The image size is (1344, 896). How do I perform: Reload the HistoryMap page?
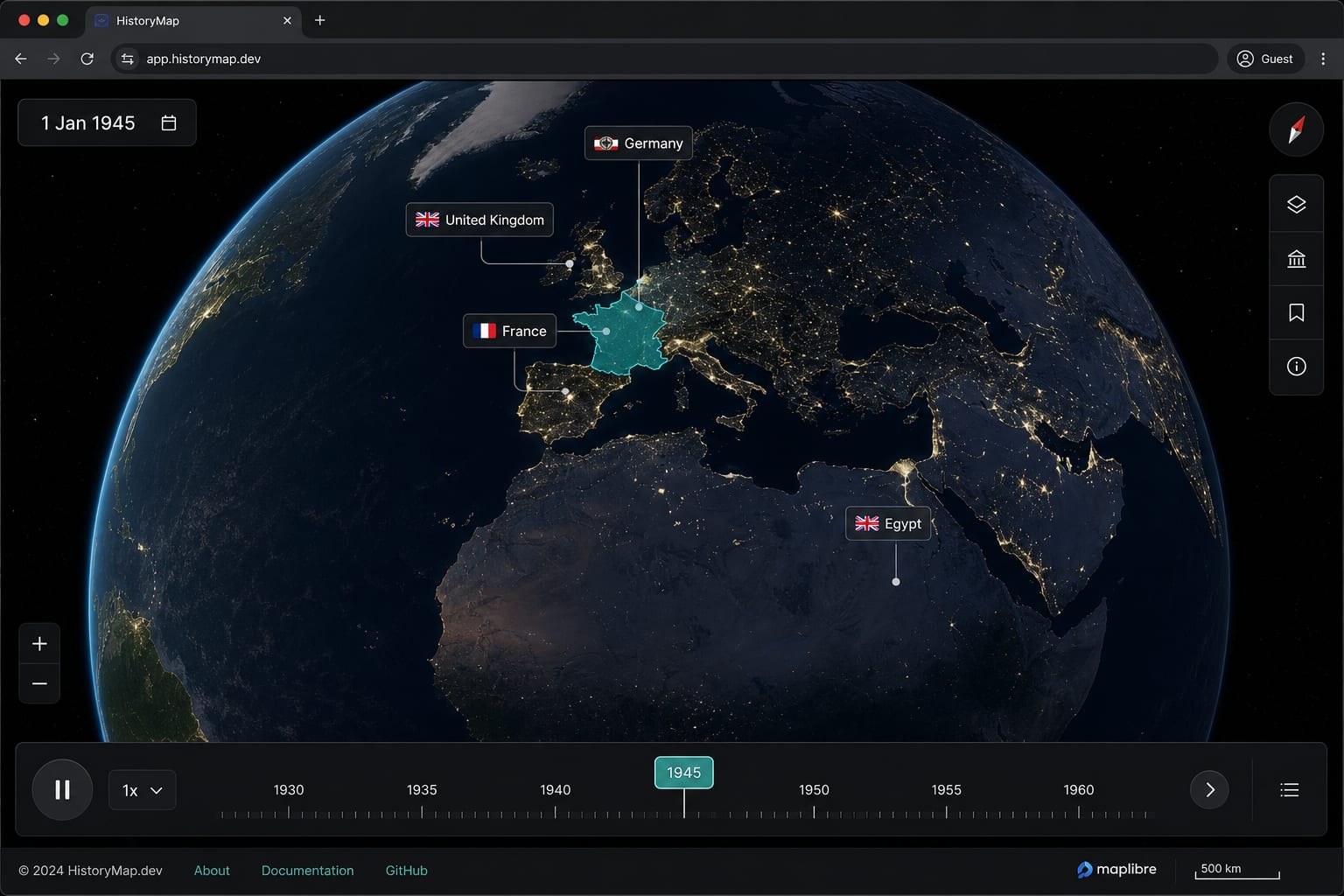point(87,59)
